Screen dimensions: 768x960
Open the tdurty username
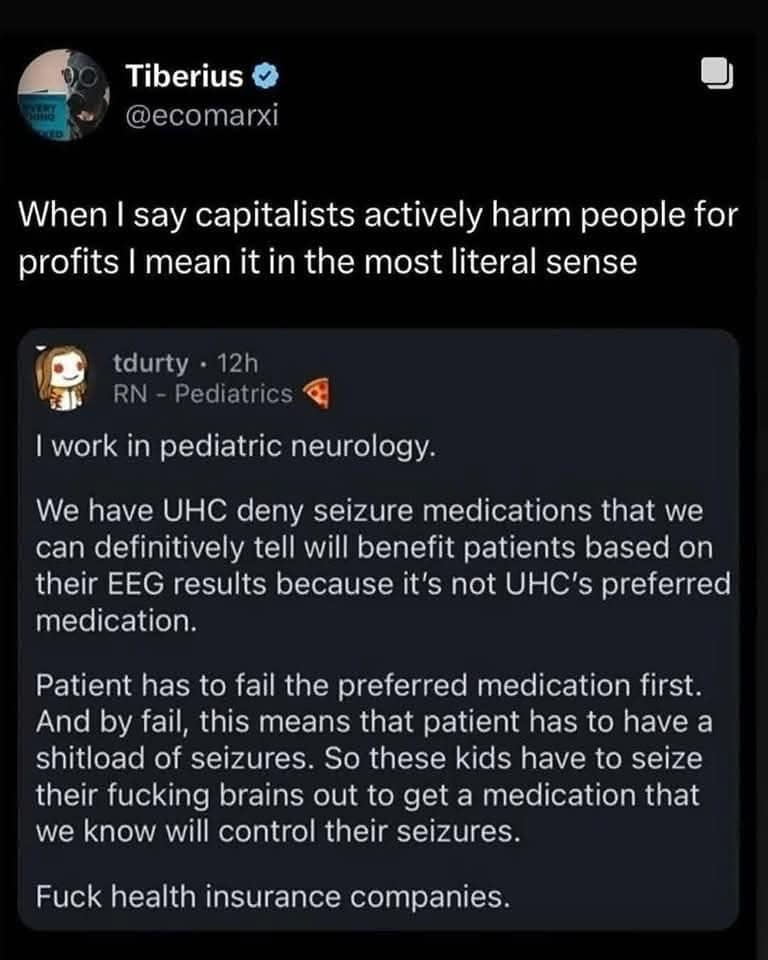(151, 363)
